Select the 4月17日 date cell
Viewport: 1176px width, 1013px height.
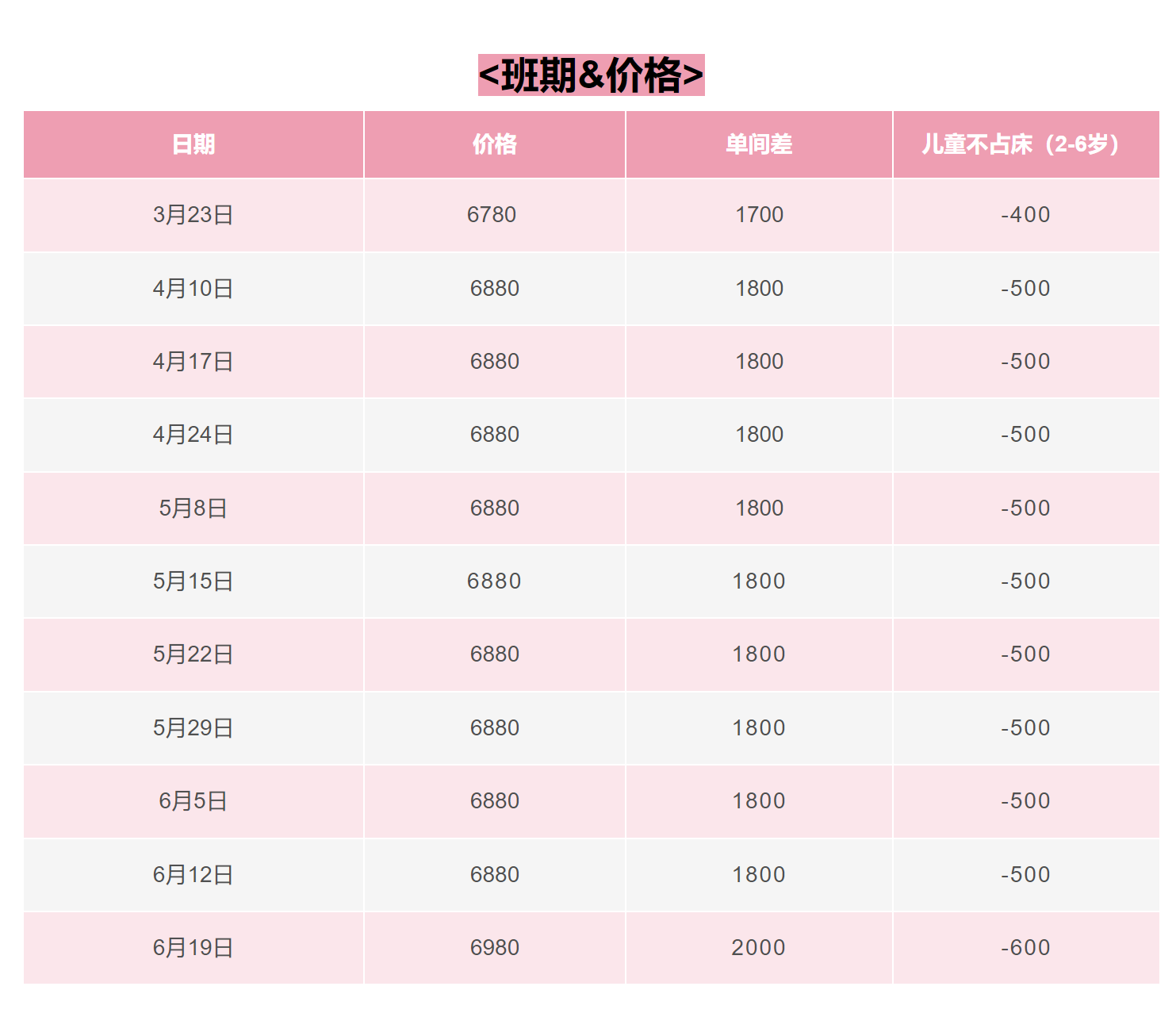(193, 362)
